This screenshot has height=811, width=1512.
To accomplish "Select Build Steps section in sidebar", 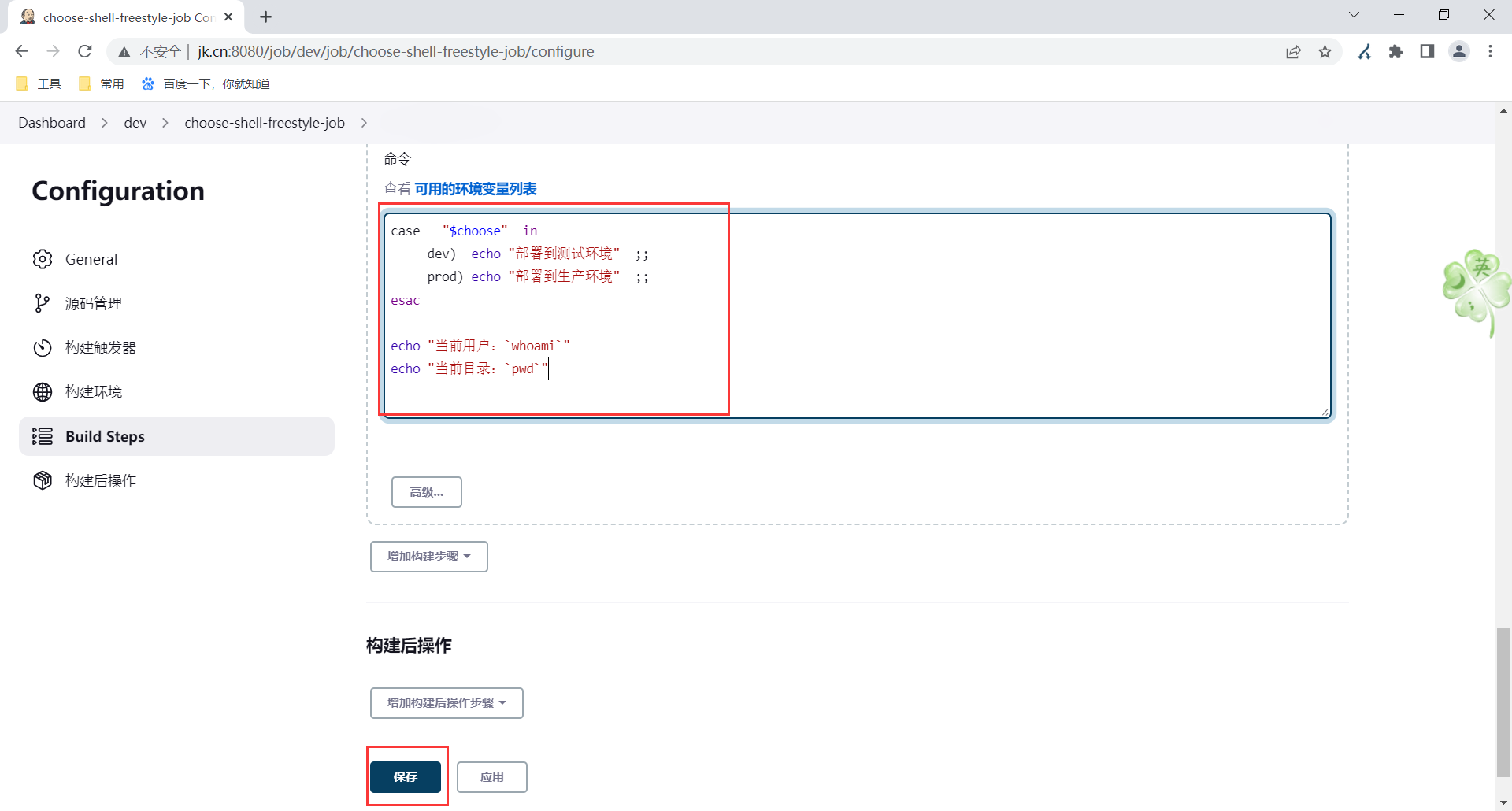I will point(176,436).
